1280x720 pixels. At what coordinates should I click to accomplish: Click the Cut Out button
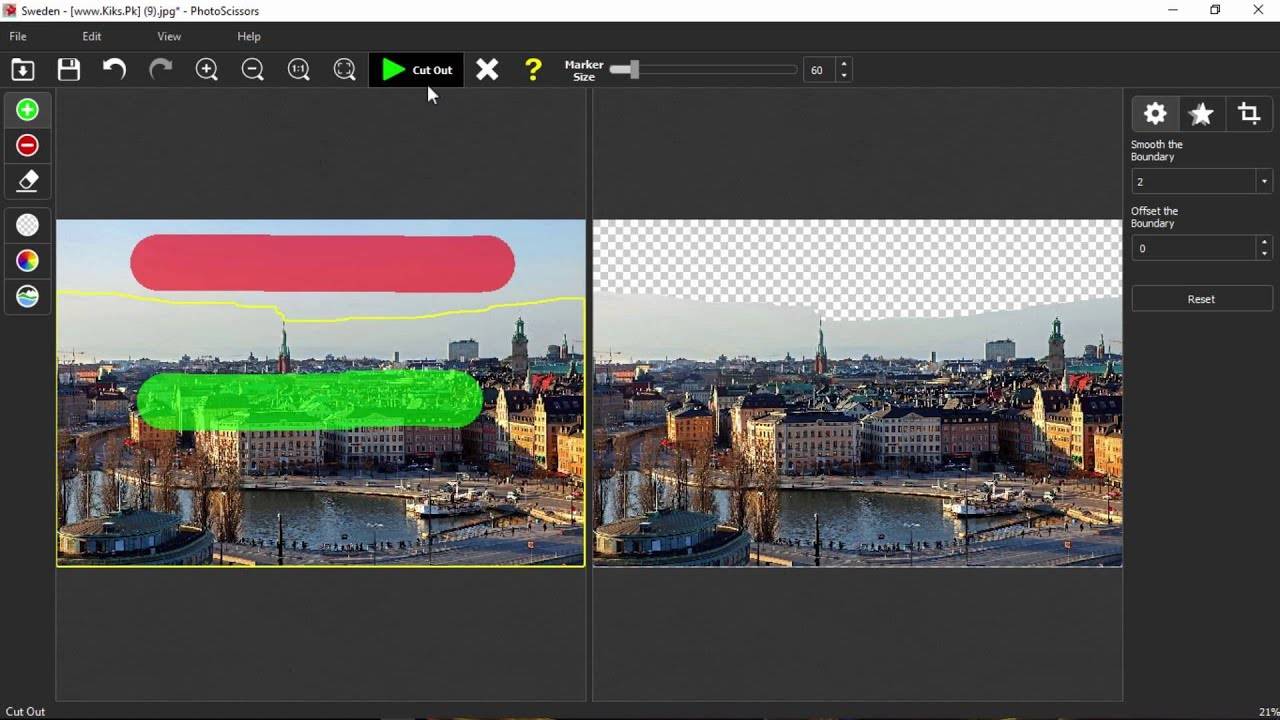(x=417, y=70)
